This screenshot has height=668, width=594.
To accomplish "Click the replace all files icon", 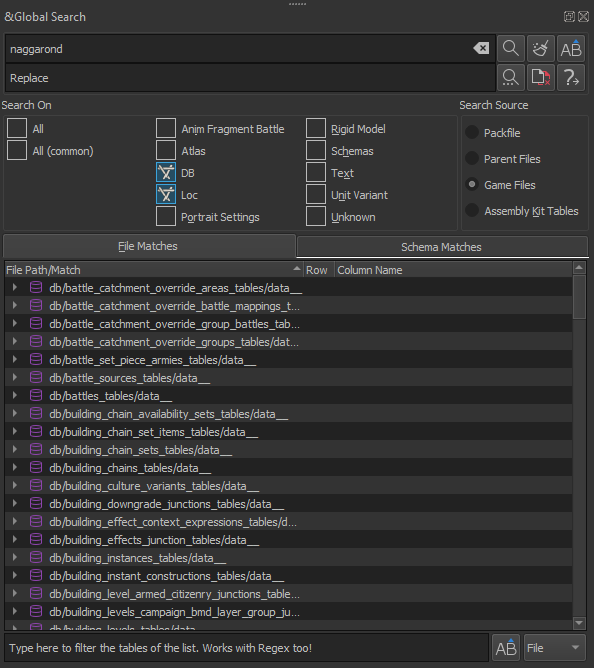I will 541,78.
